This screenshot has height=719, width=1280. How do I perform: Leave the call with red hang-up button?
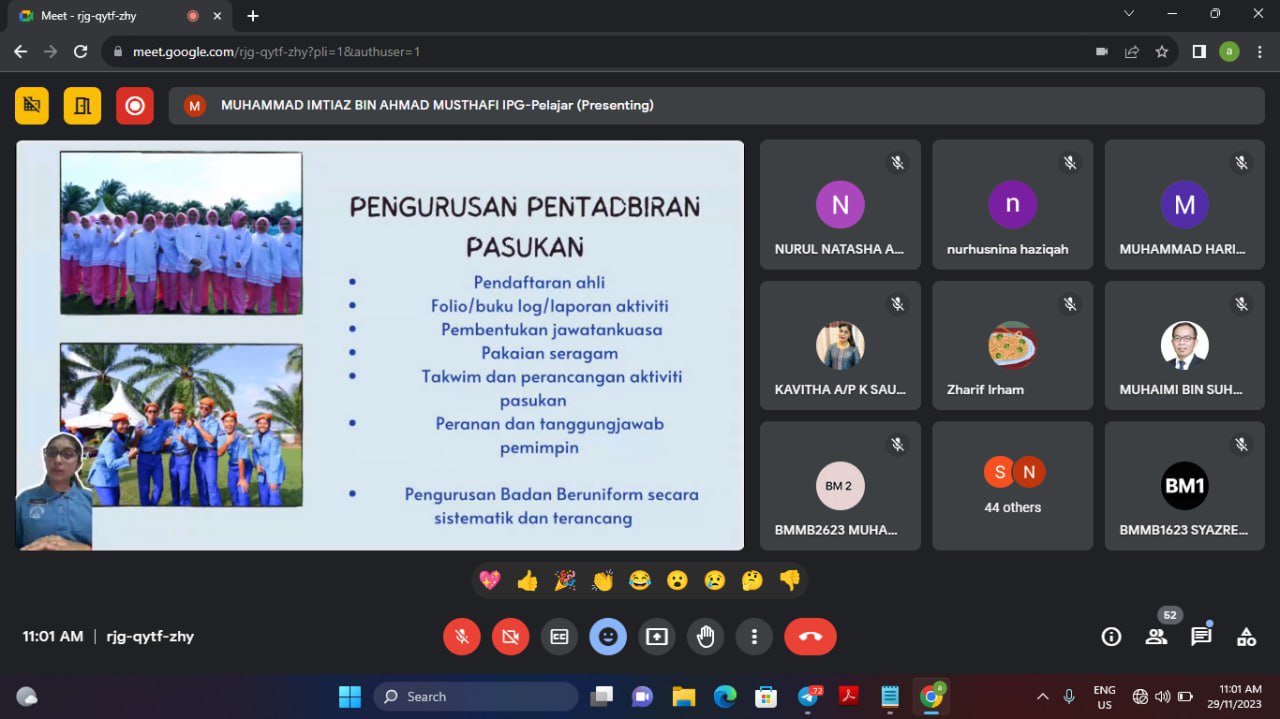(x=810, y=636)
